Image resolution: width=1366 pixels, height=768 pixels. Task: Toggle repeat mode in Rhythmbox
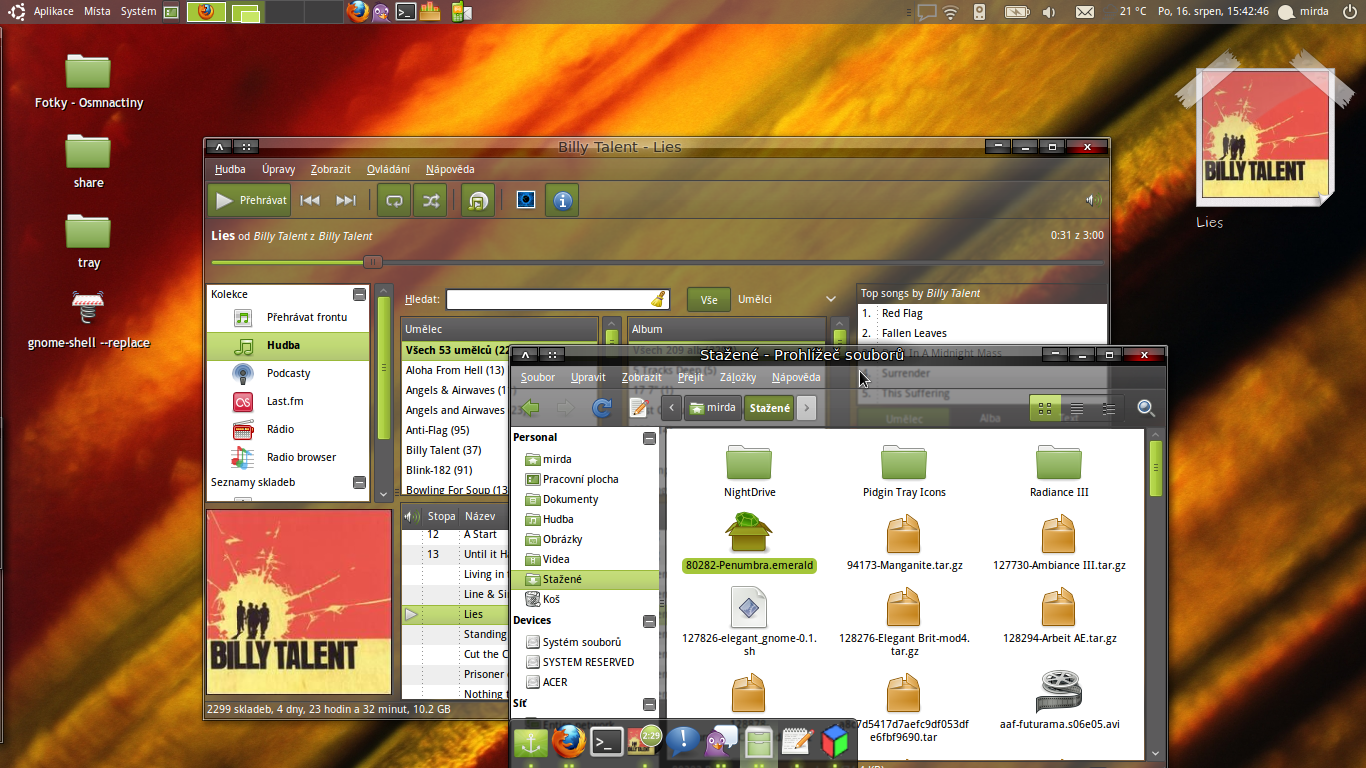pos(394,201)
